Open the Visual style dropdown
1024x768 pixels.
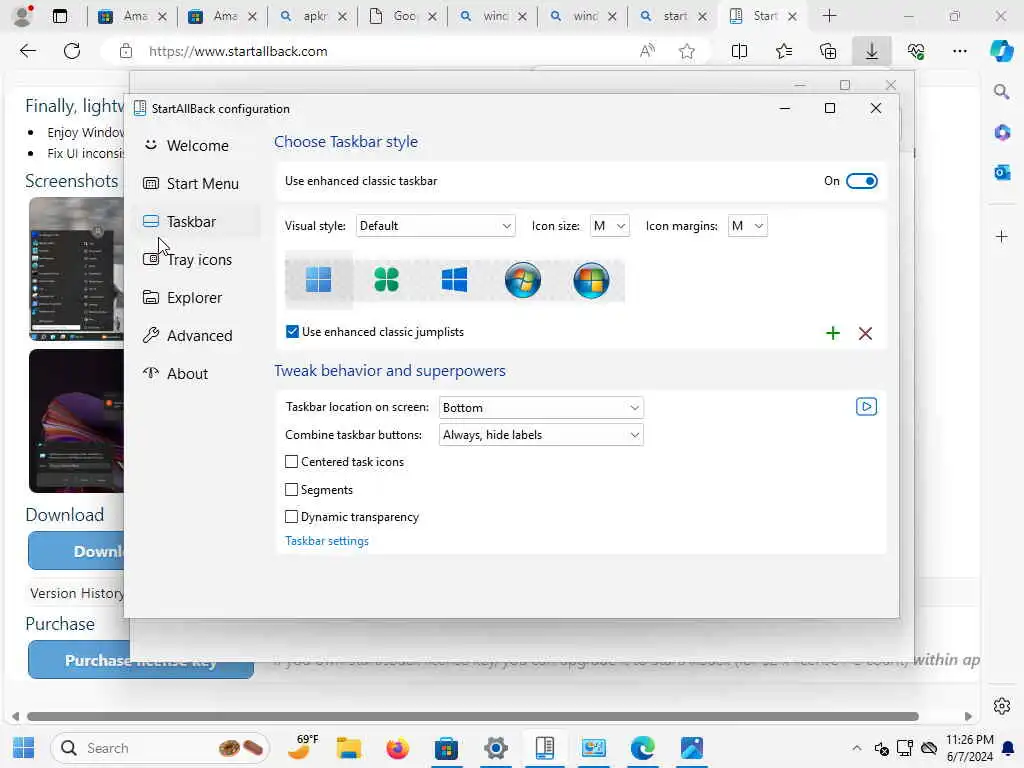pos(436,226)
